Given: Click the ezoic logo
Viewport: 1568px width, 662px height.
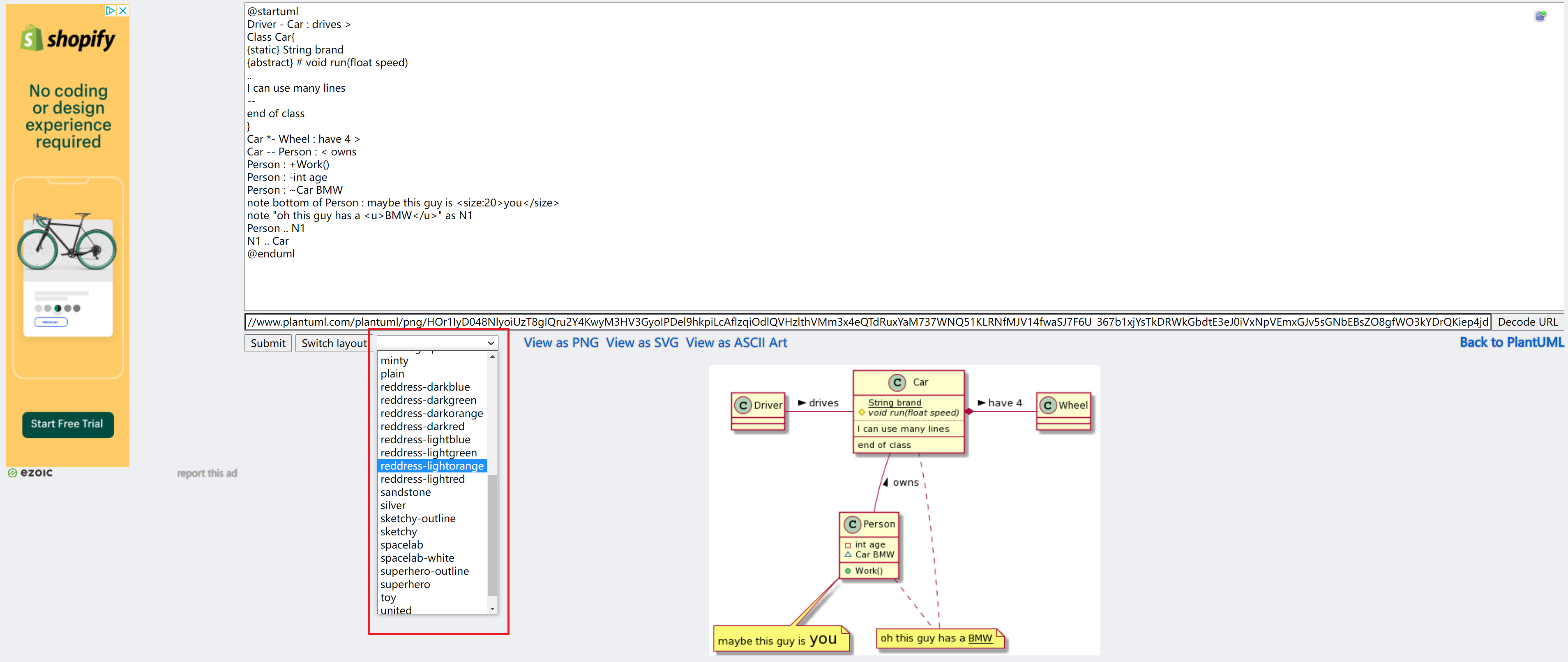Looking at the screenshot, I should (30, 472).
